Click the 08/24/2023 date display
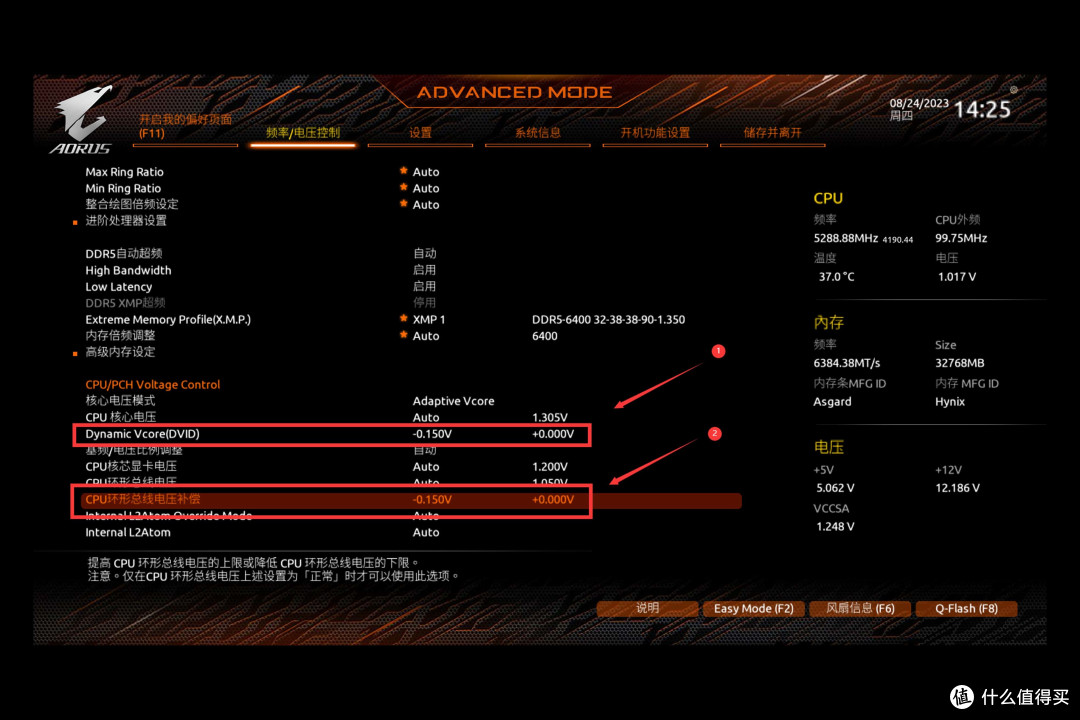Screen dimensions: 1080x720 (x=919, y=103)
